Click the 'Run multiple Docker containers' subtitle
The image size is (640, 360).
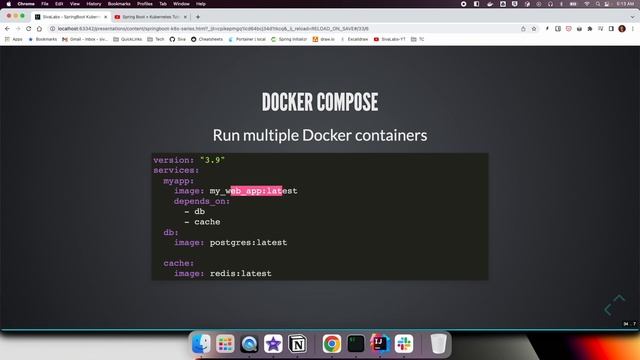(320, 135)
